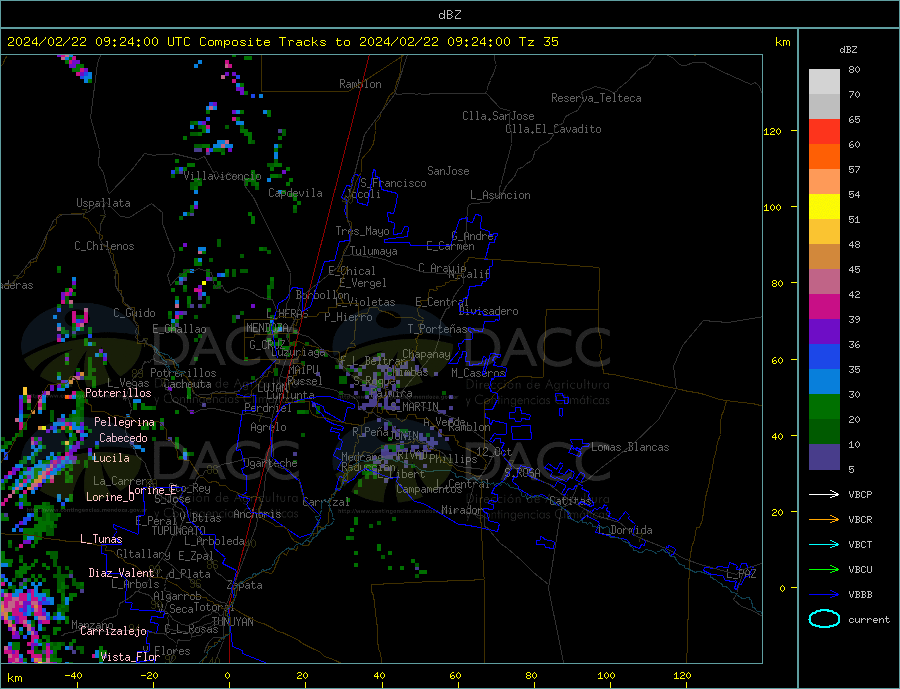Click the 'L_Tunas' station label
900x689 pixels.
(x=101, y=539)
